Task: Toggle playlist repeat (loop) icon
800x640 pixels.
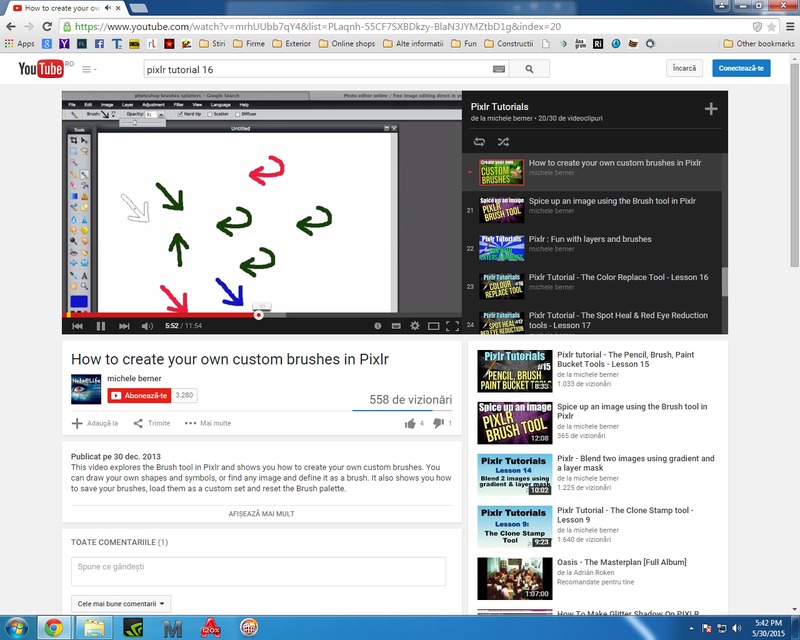Action: click(x=479, y=142)
